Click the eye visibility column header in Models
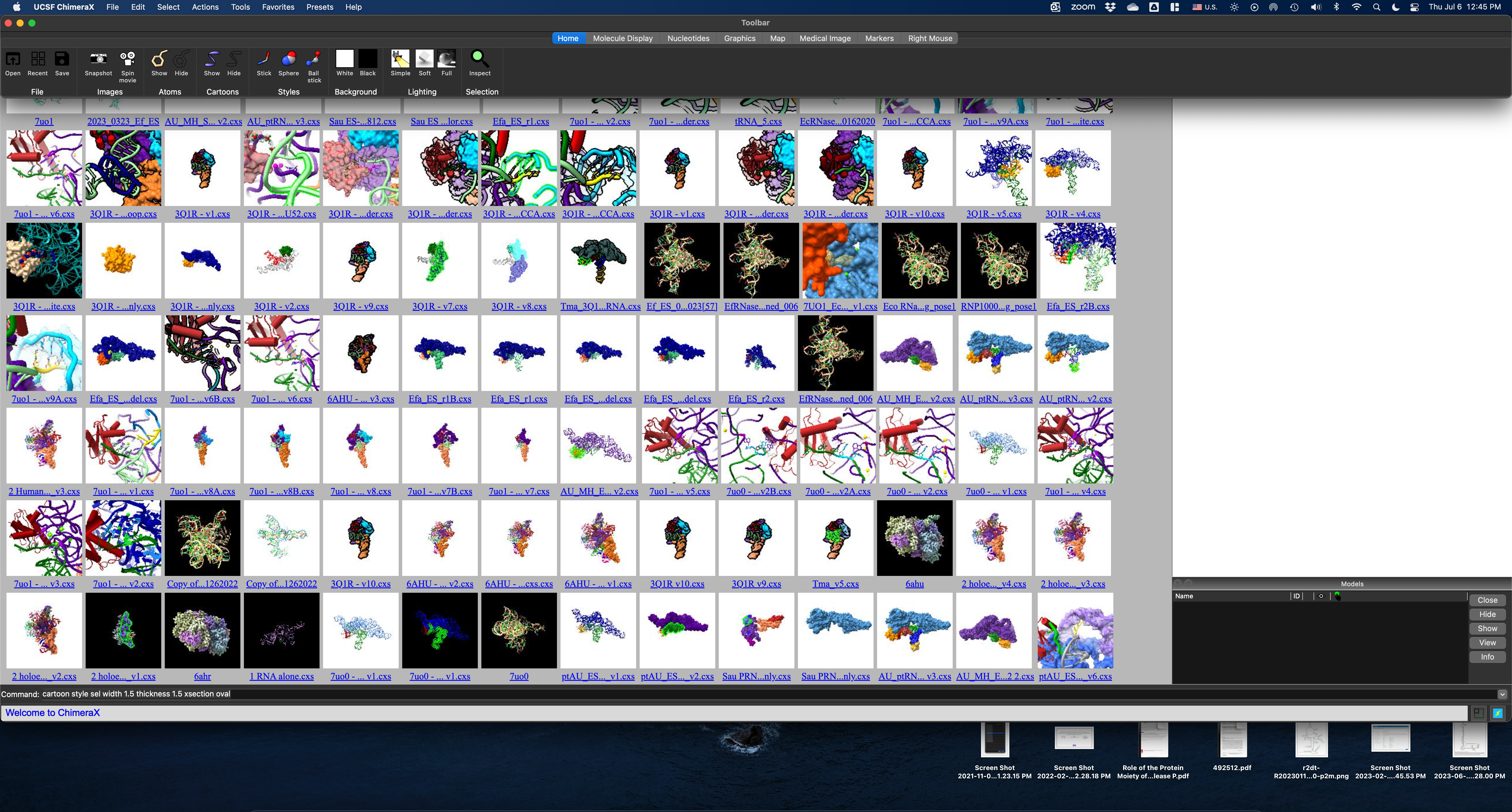The height and width of the screenshot is (812, 1512). (x=1321, y=596)
